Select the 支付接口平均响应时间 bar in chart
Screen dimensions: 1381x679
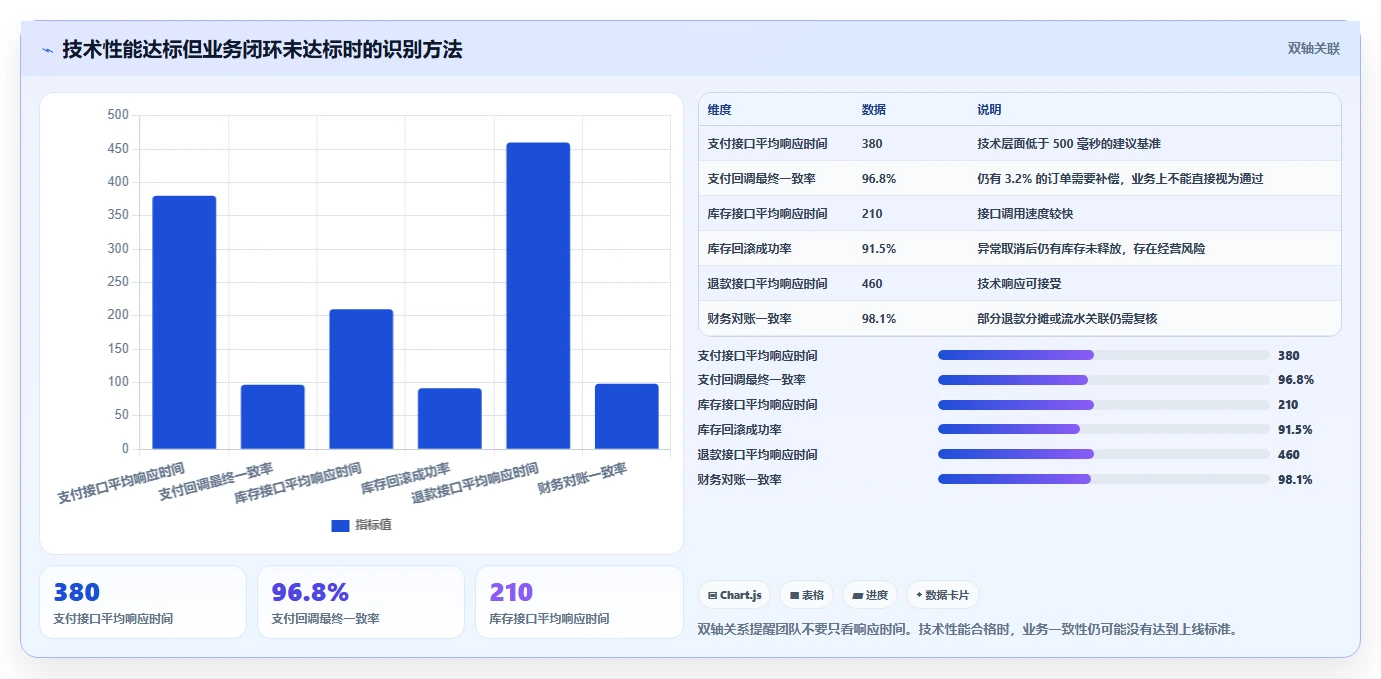tap(184, 322)
